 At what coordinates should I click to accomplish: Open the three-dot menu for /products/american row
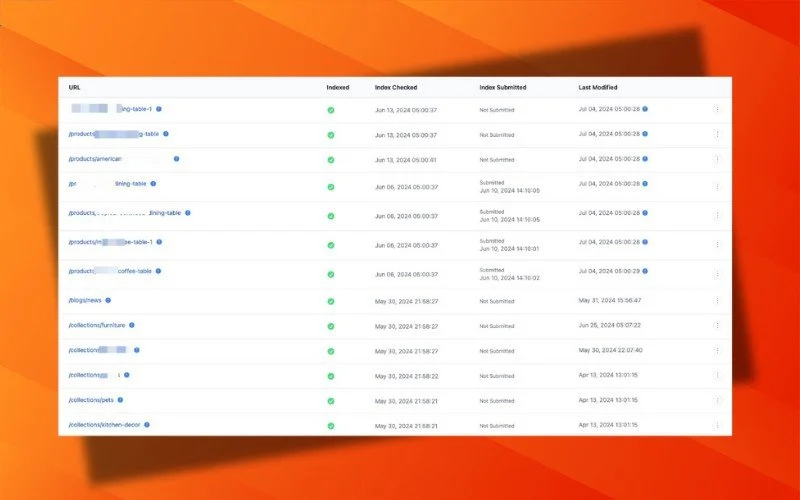tap(717, 159)
